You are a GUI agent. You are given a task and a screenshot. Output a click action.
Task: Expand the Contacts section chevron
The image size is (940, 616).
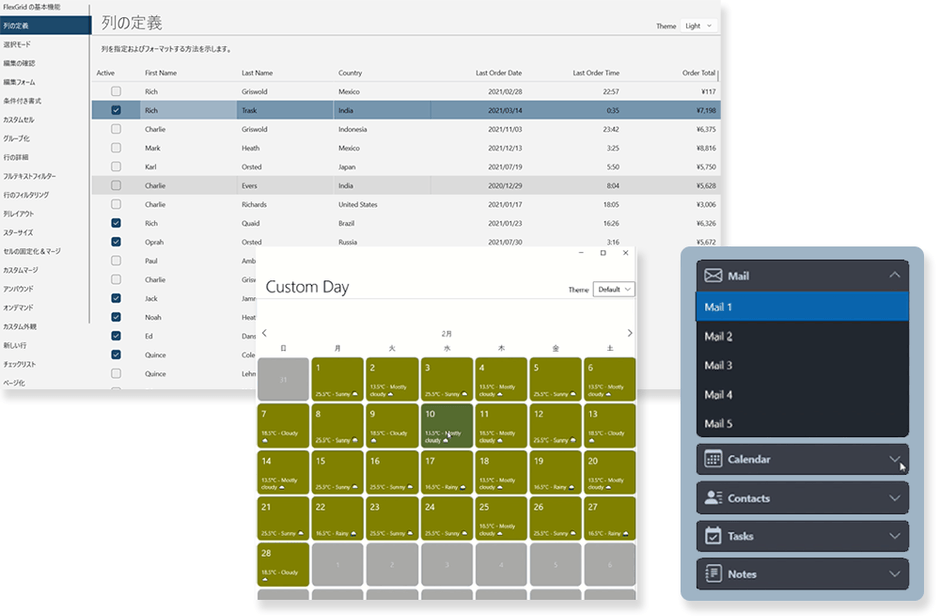(x=894, y=498)
